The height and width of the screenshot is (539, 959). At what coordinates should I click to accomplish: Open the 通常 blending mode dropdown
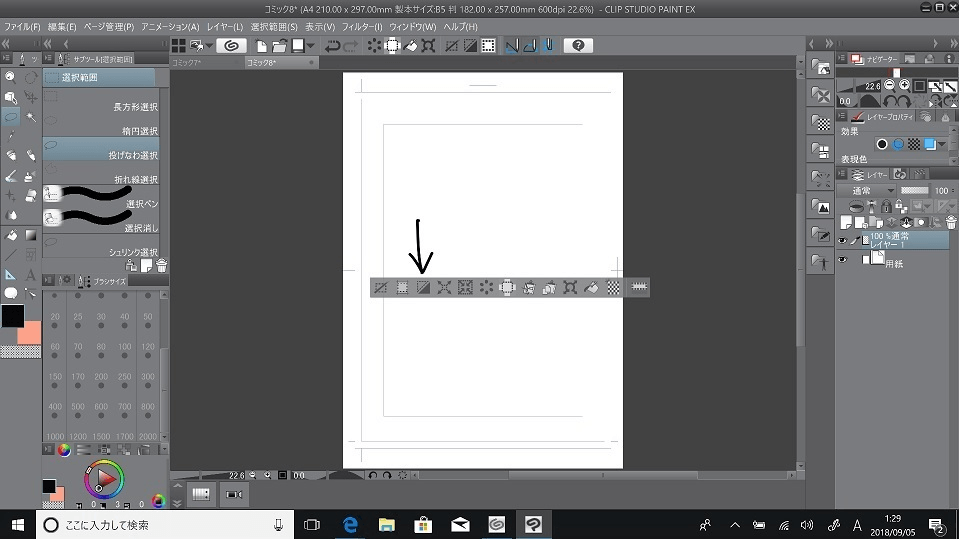pyautogui.click(x=868, y=190)
